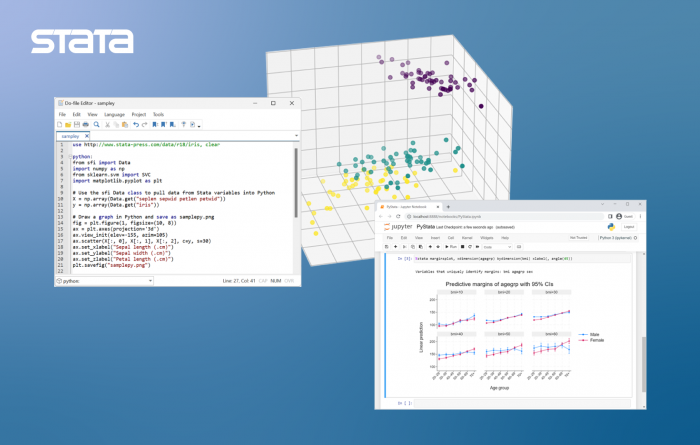Click the second bookmark icon in Do-file toolbar
700x445 pixels.
point(164,125)
